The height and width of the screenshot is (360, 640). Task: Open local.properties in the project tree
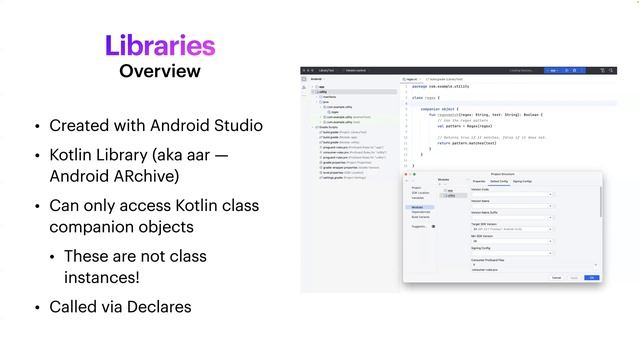coord(340,173)
